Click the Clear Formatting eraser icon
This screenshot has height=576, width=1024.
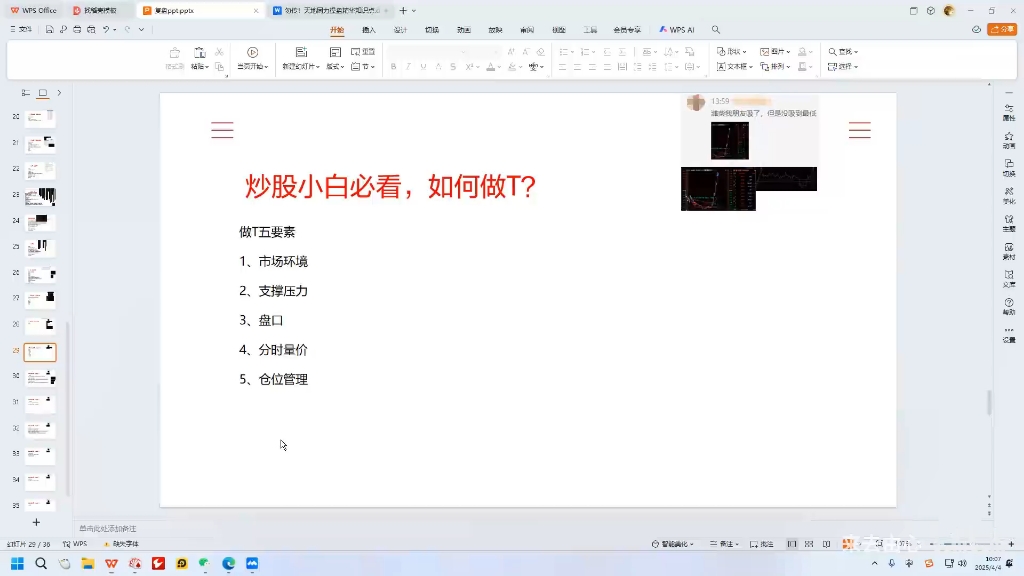pos(541,52)
